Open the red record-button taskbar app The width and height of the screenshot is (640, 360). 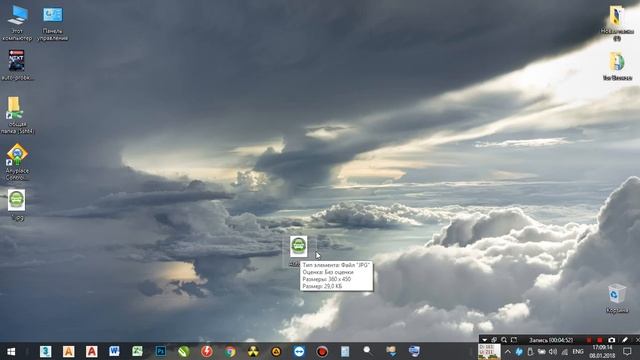point(322,351)
